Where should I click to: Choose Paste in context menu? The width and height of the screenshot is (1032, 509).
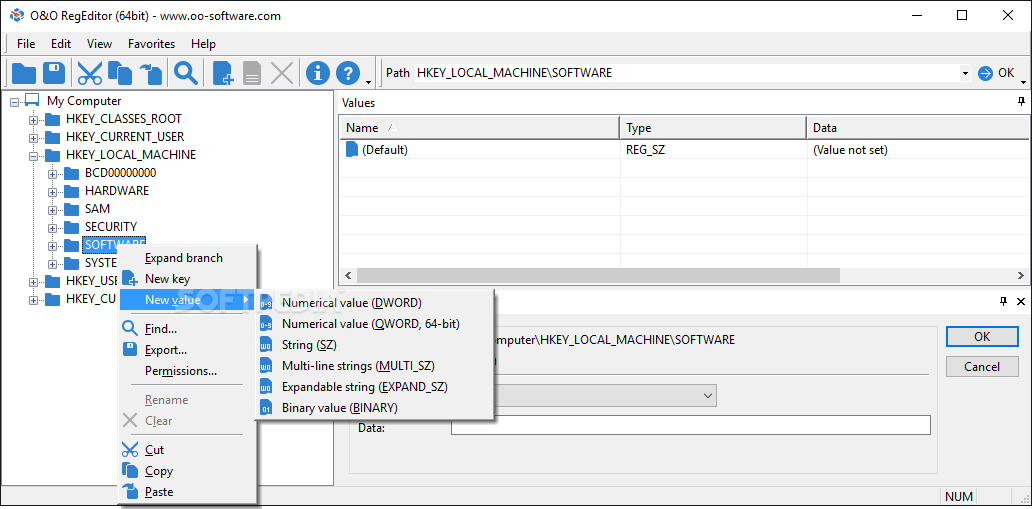click(x=187, y=492)
